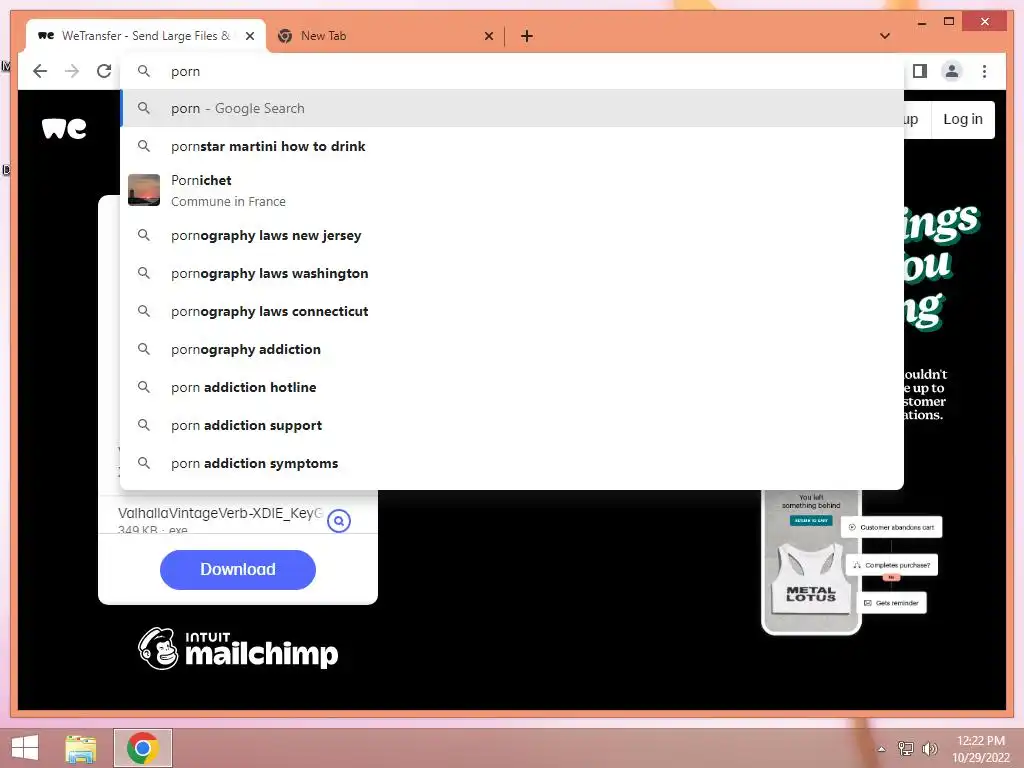This screenshot has height=768, width=1024.
Task: Open File Explorer from taskbar
Action: pyautogui.click(x=81, y=748)
